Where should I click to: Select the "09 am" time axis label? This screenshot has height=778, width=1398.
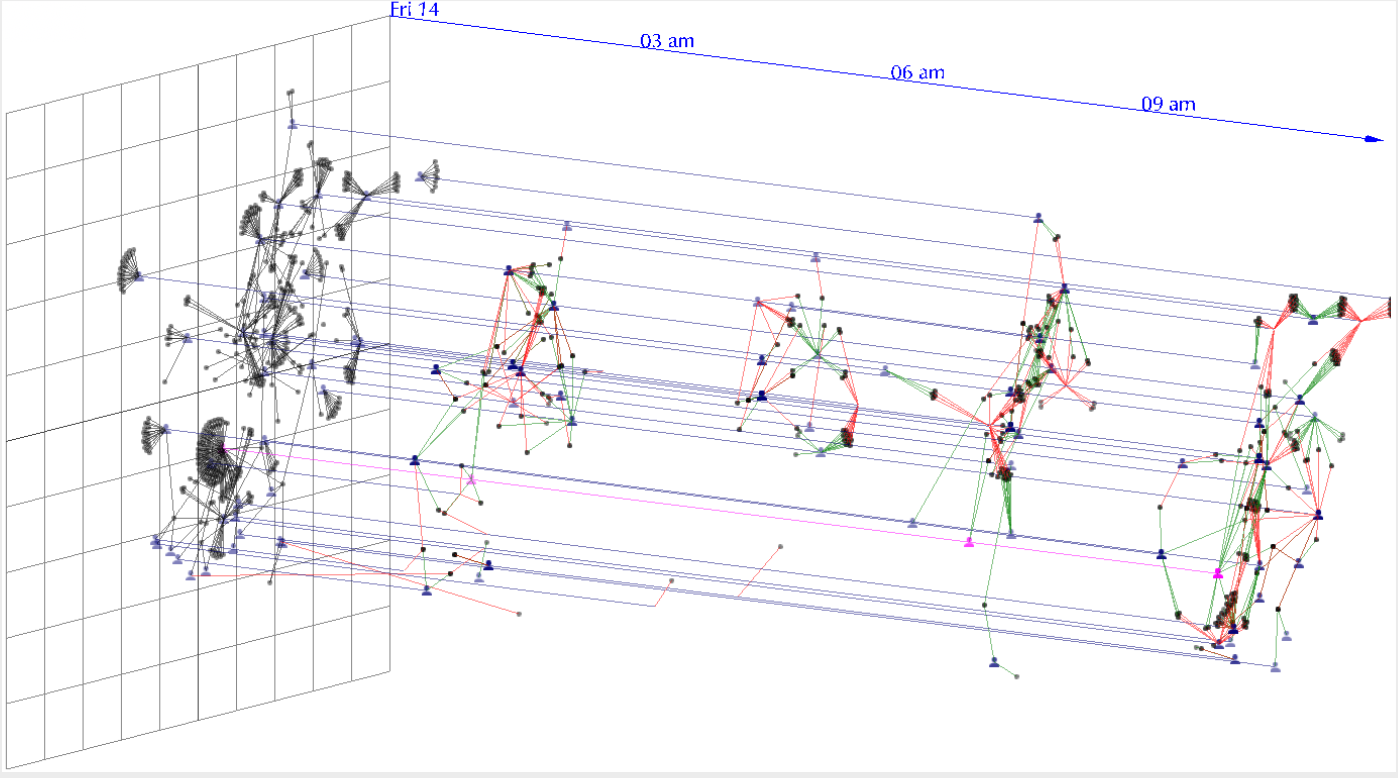[x=1168, y=104]
